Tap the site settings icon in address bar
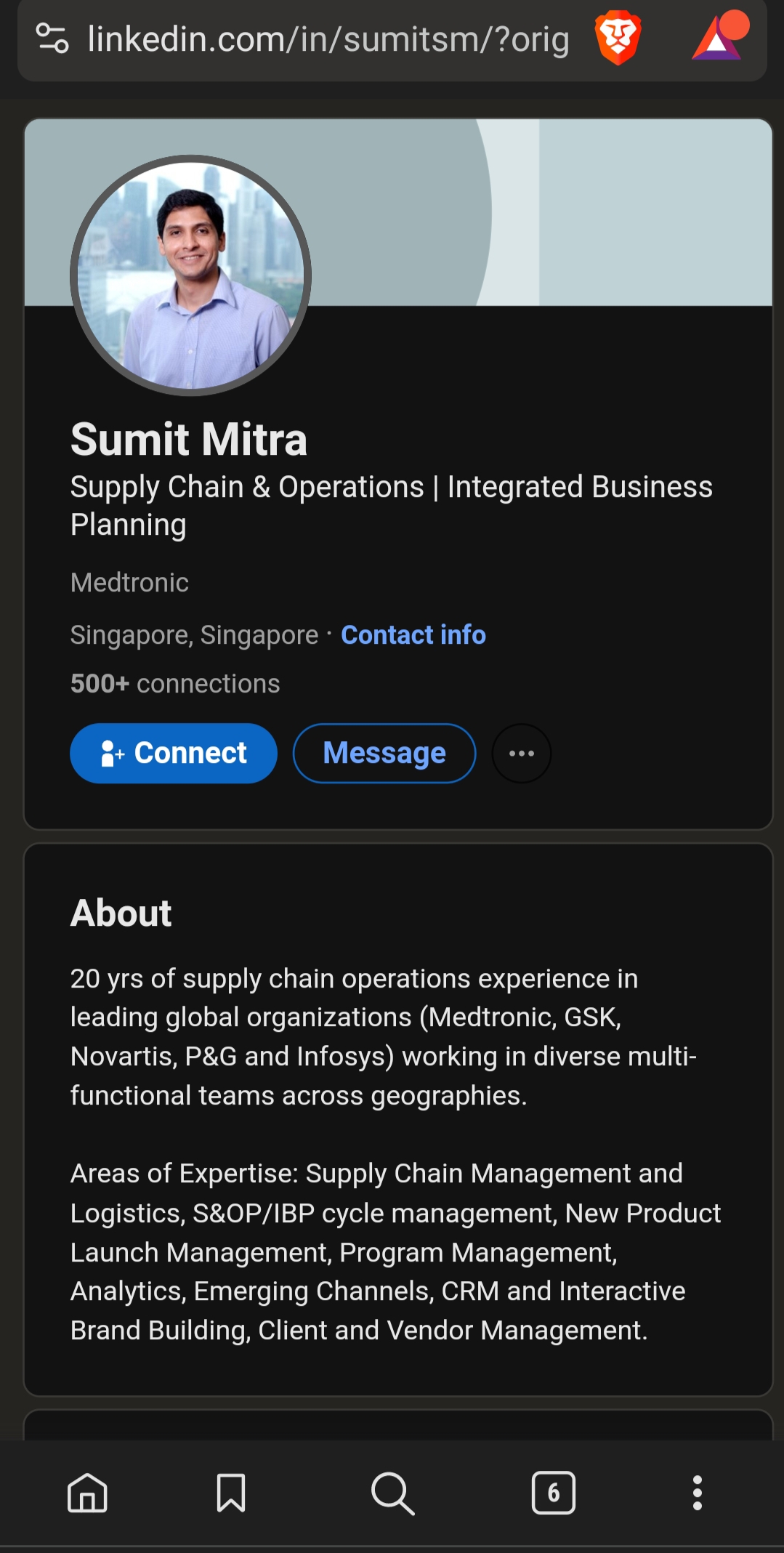This screenshot has width=784, height=1553. point(52,39)
